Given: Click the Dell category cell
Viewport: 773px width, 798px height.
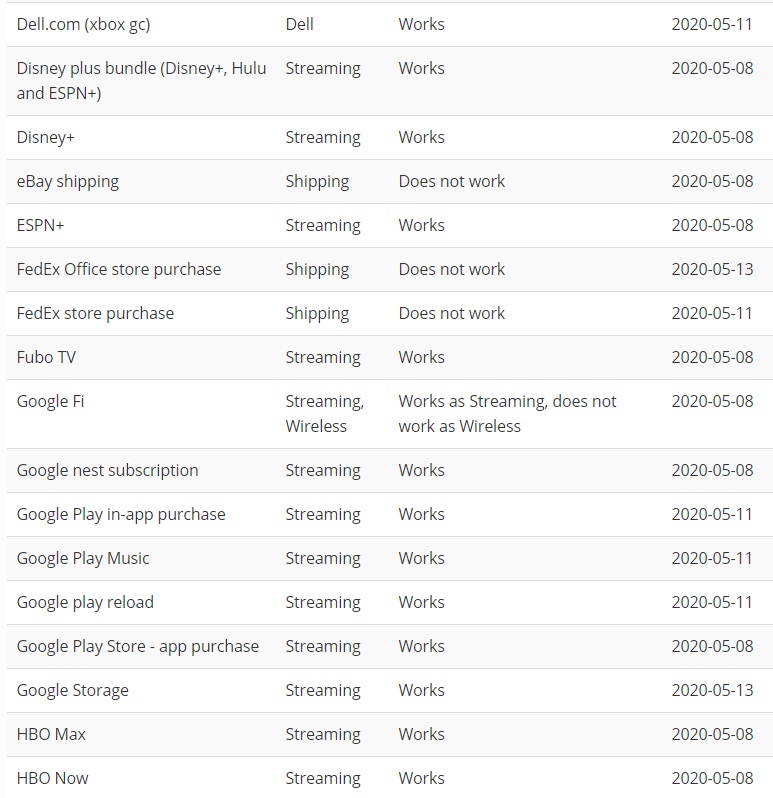Looking at the screenshot, I should coord(299,24).
